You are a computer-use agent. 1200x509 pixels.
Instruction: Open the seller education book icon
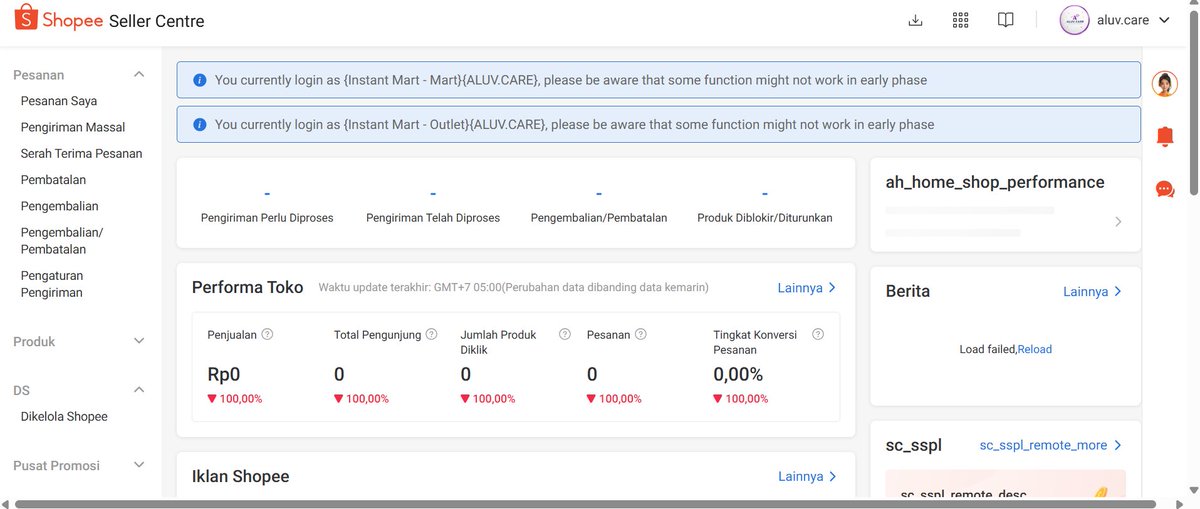tap(1006, 21)
